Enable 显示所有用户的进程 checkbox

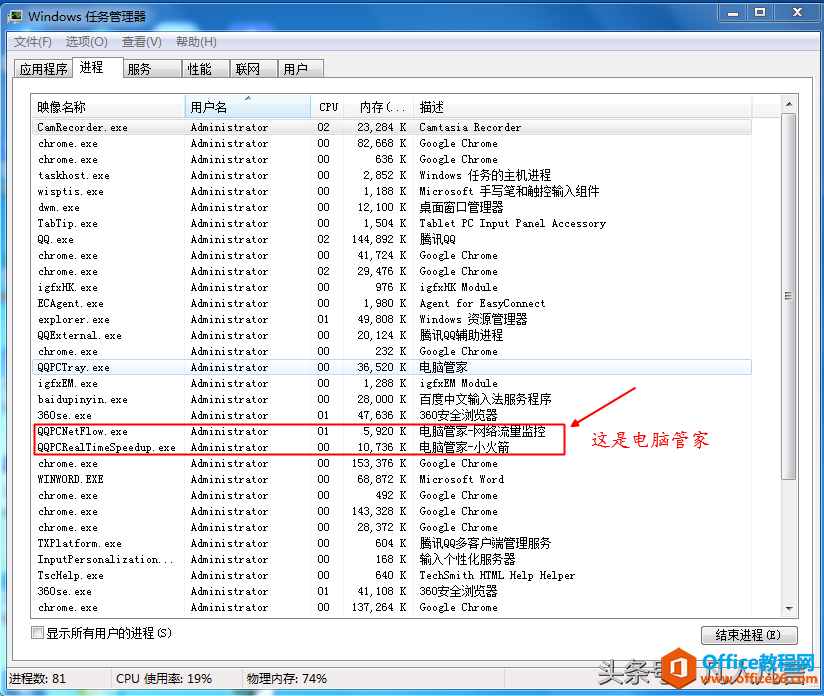(37, 632)
